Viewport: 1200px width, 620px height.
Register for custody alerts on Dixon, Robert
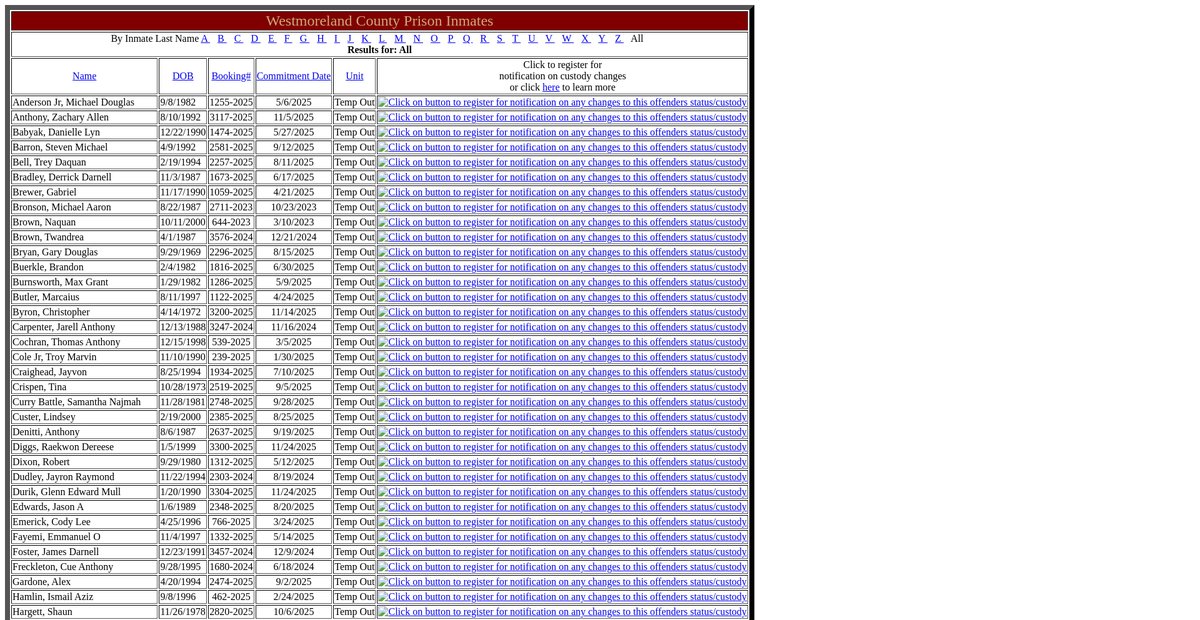[x=562, y=462]
